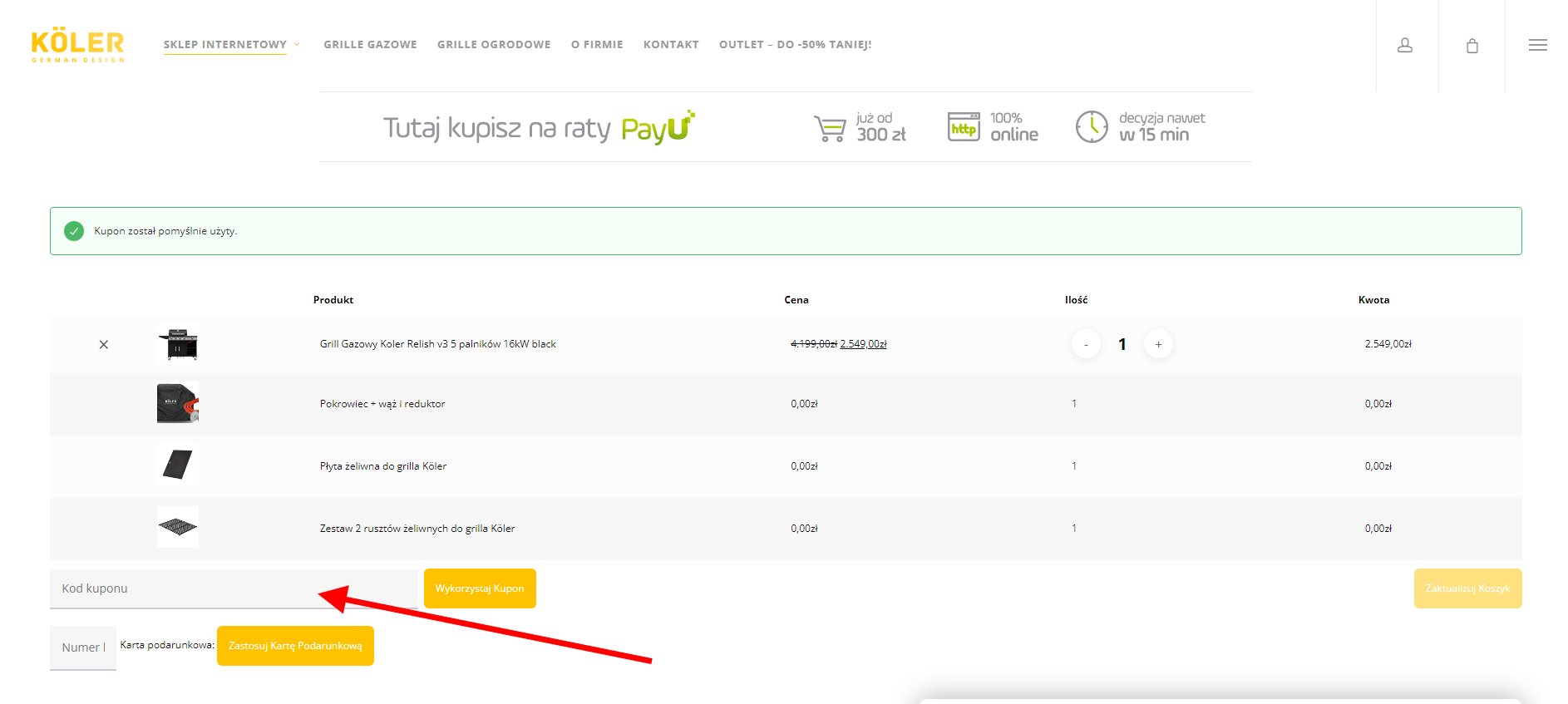Click the Ilość column header
Screen dimensions: 1568x704
click(x=1077, y=300)
